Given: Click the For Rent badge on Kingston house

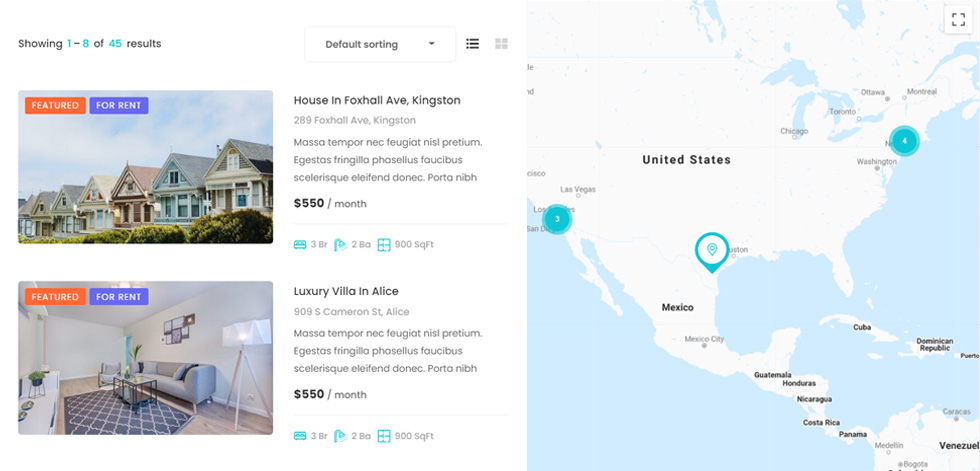Looking at the screenshot, I should [x=119, y=106].
